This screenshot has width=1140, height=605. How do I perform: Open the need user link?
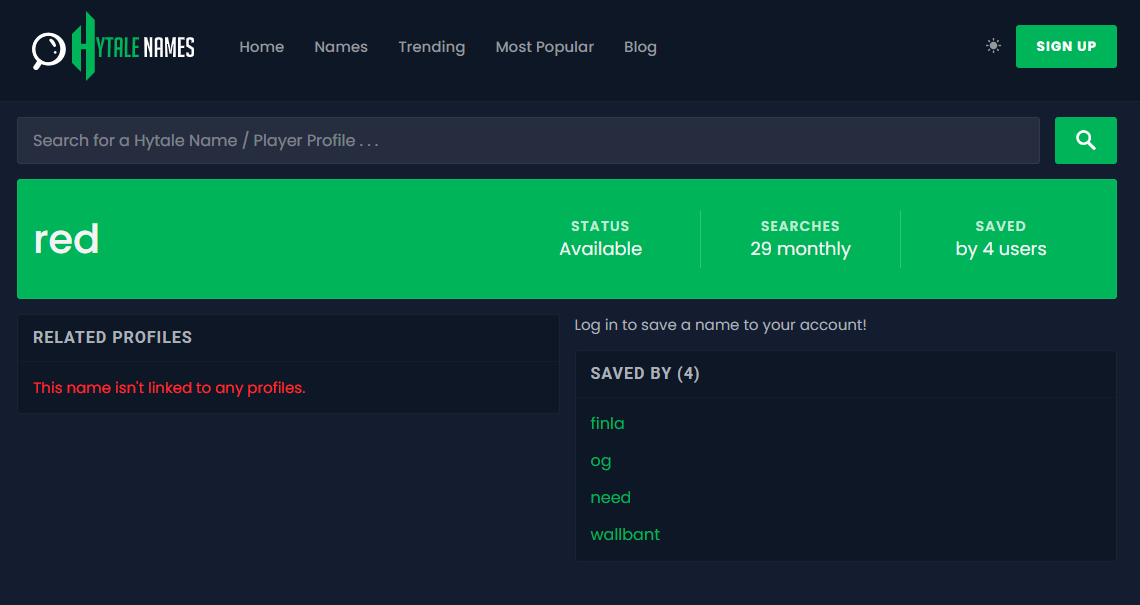[611, 497]
